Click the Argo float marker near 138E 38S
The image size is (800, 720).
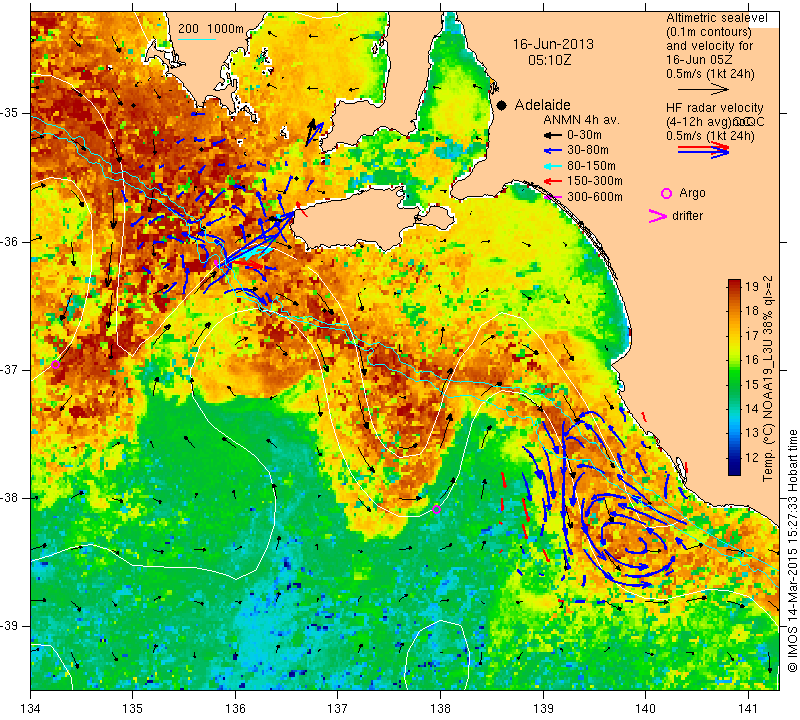[436, 509]
